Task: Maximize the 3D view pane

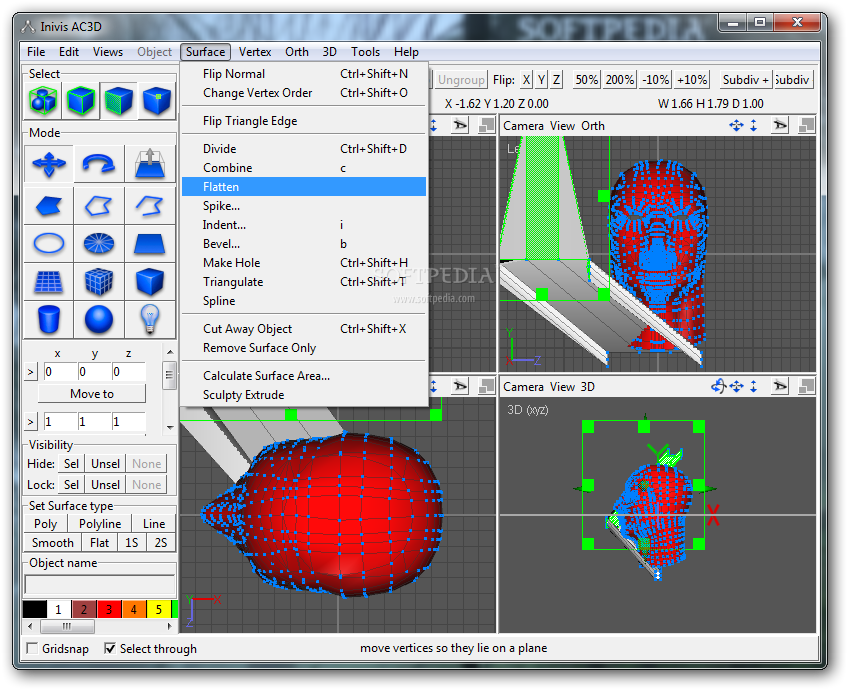Action: point(806,386)
